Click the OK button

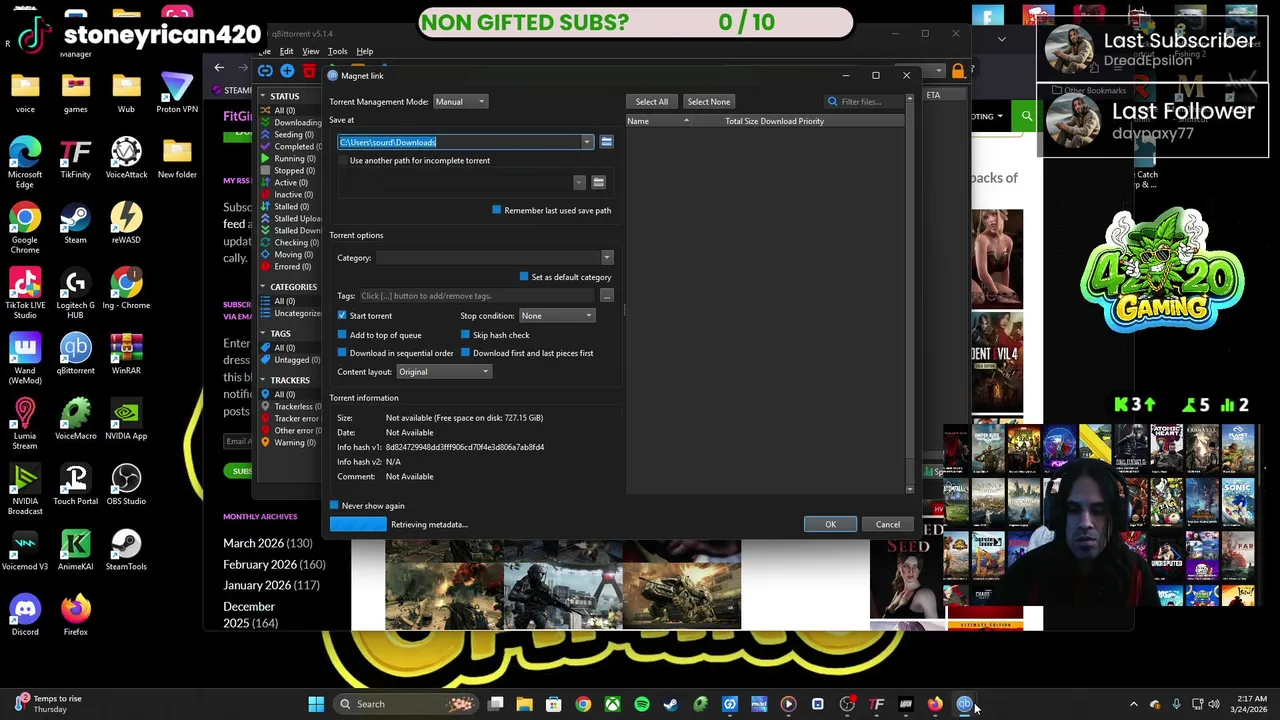(830, 524)
